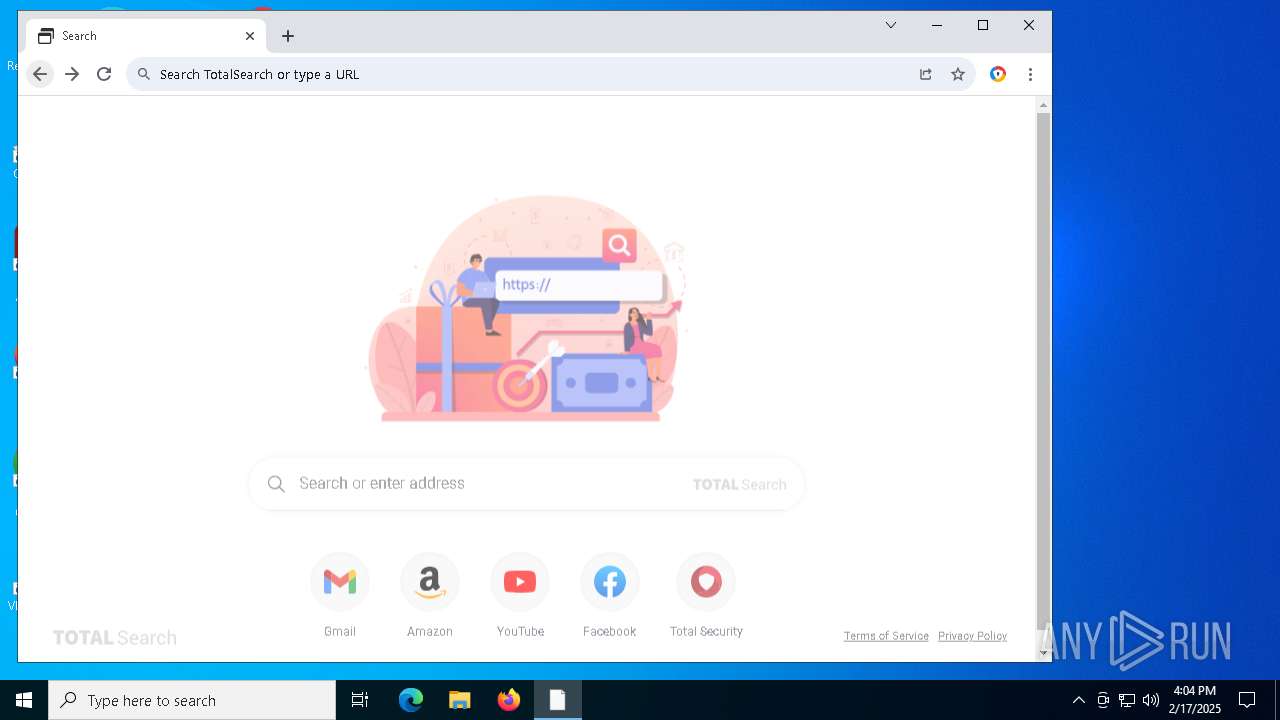
Task: Open the browser three-dot menu
Action: 1030,74
